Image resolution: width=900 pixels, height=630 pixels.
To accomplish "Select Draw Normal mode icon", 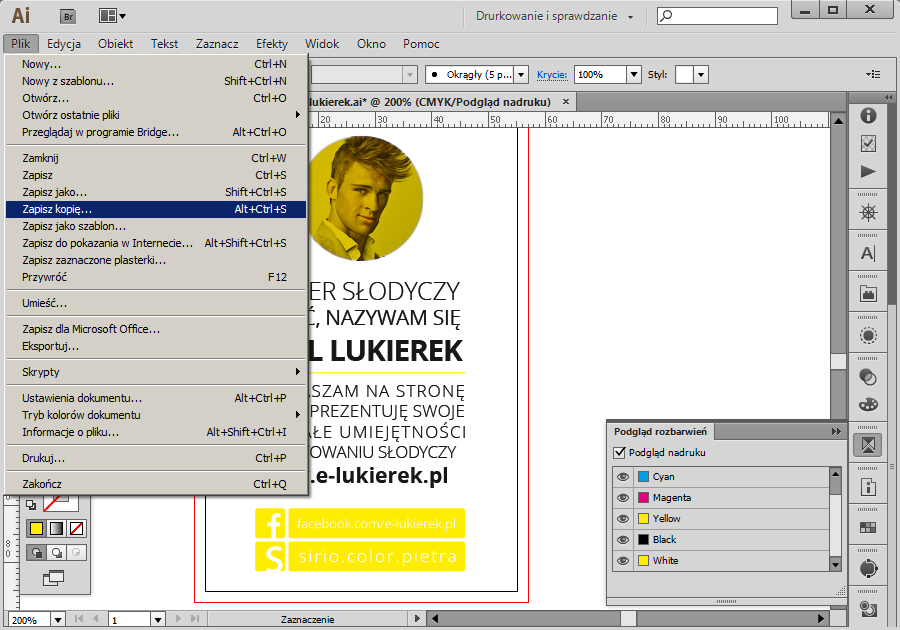I will pyautogui.click(x=36, y=553).
